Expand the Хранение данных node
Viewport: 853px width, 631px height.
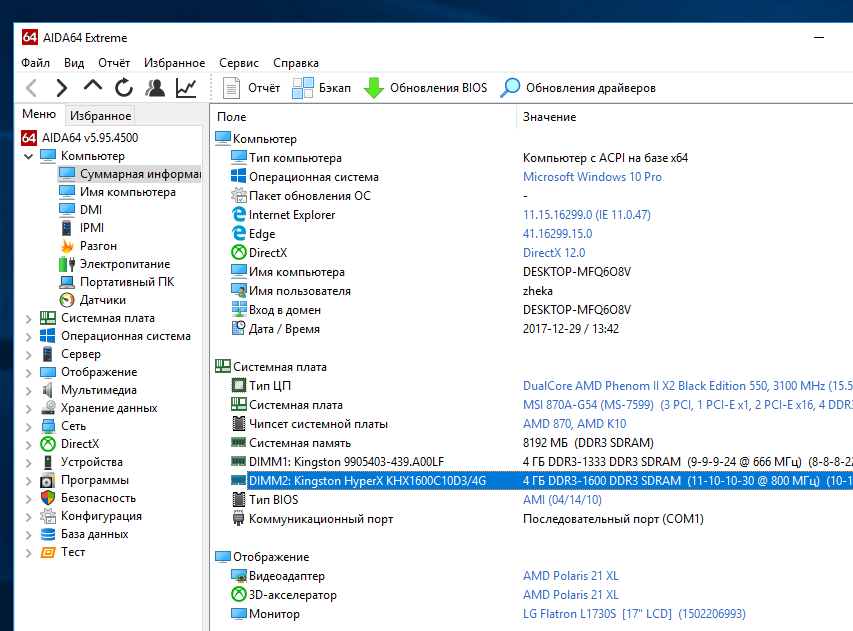point(28,408)
